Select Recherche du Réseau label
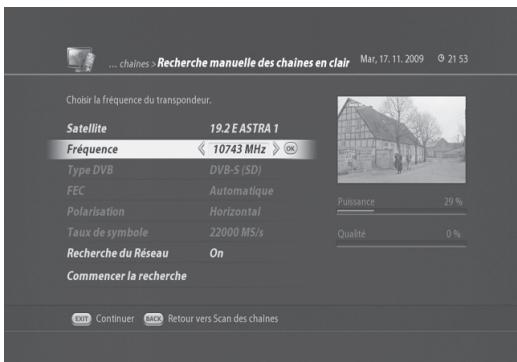This screenshot has width=517, height=362. pos(117,253)
